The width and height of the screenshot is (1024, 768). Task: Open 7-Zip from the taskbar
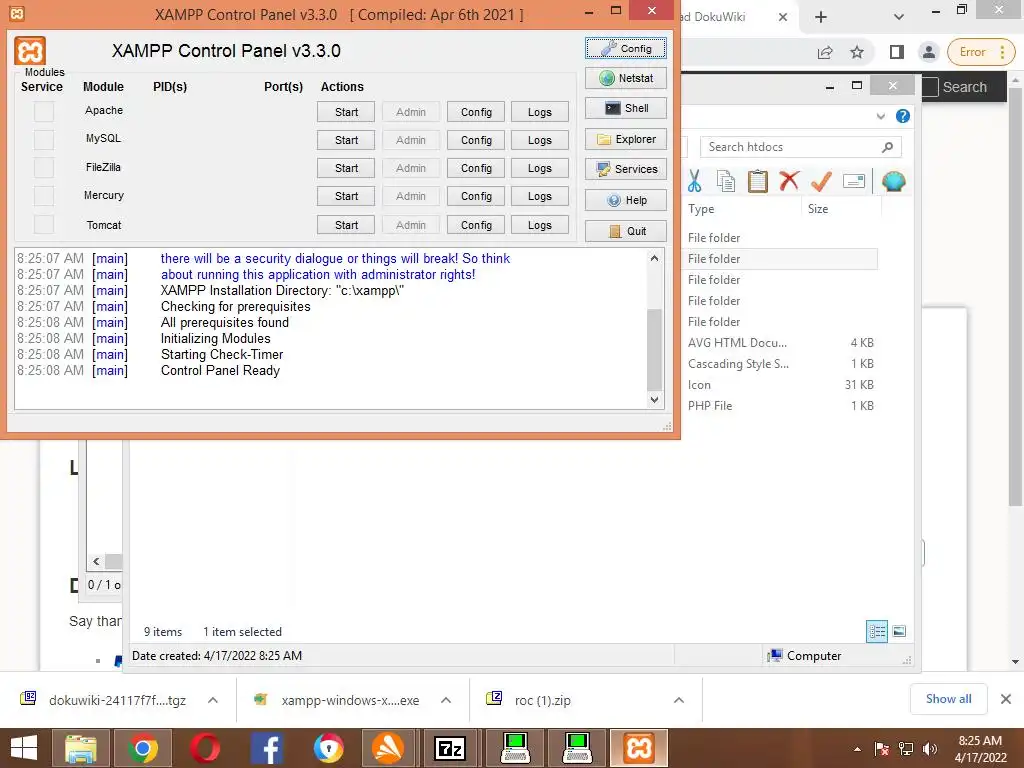point(450,748)
